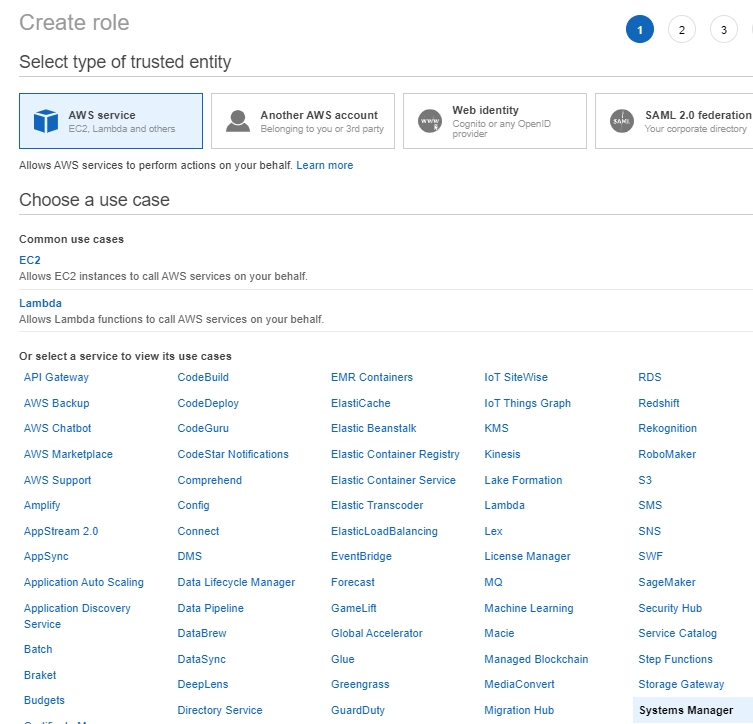Select AWS Support service
This screenshot has height=724, width=753.
point(58,480)
